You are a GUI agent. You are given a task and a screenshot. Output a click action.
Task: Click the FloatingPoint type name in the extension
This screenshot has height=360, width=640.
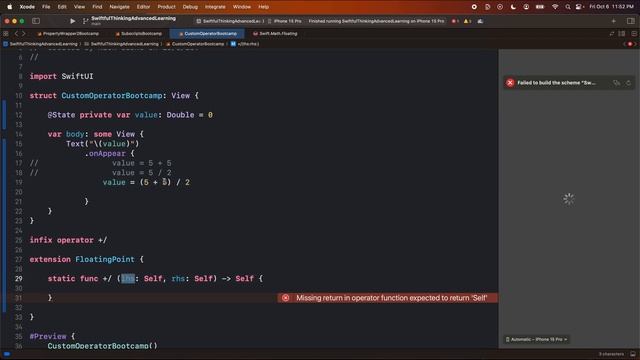104,260
